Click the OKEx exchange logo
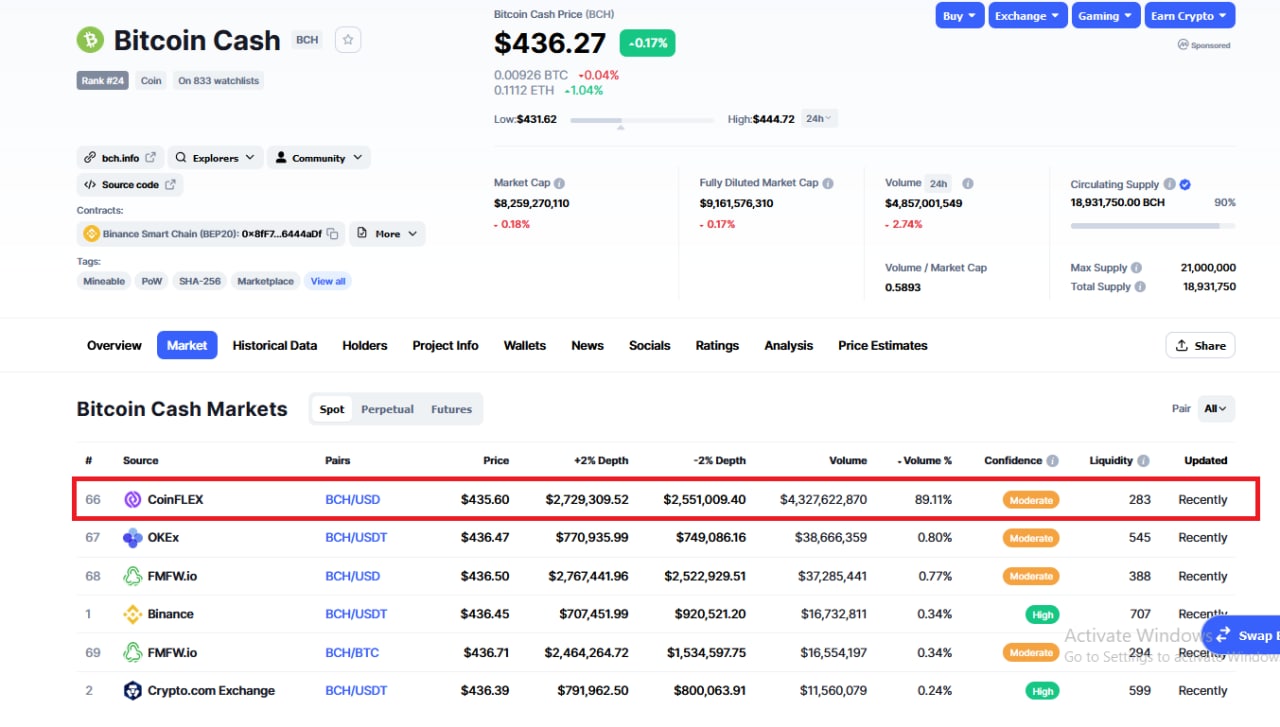This screenshot has height=727, width=1280. [x=132, y=538]
